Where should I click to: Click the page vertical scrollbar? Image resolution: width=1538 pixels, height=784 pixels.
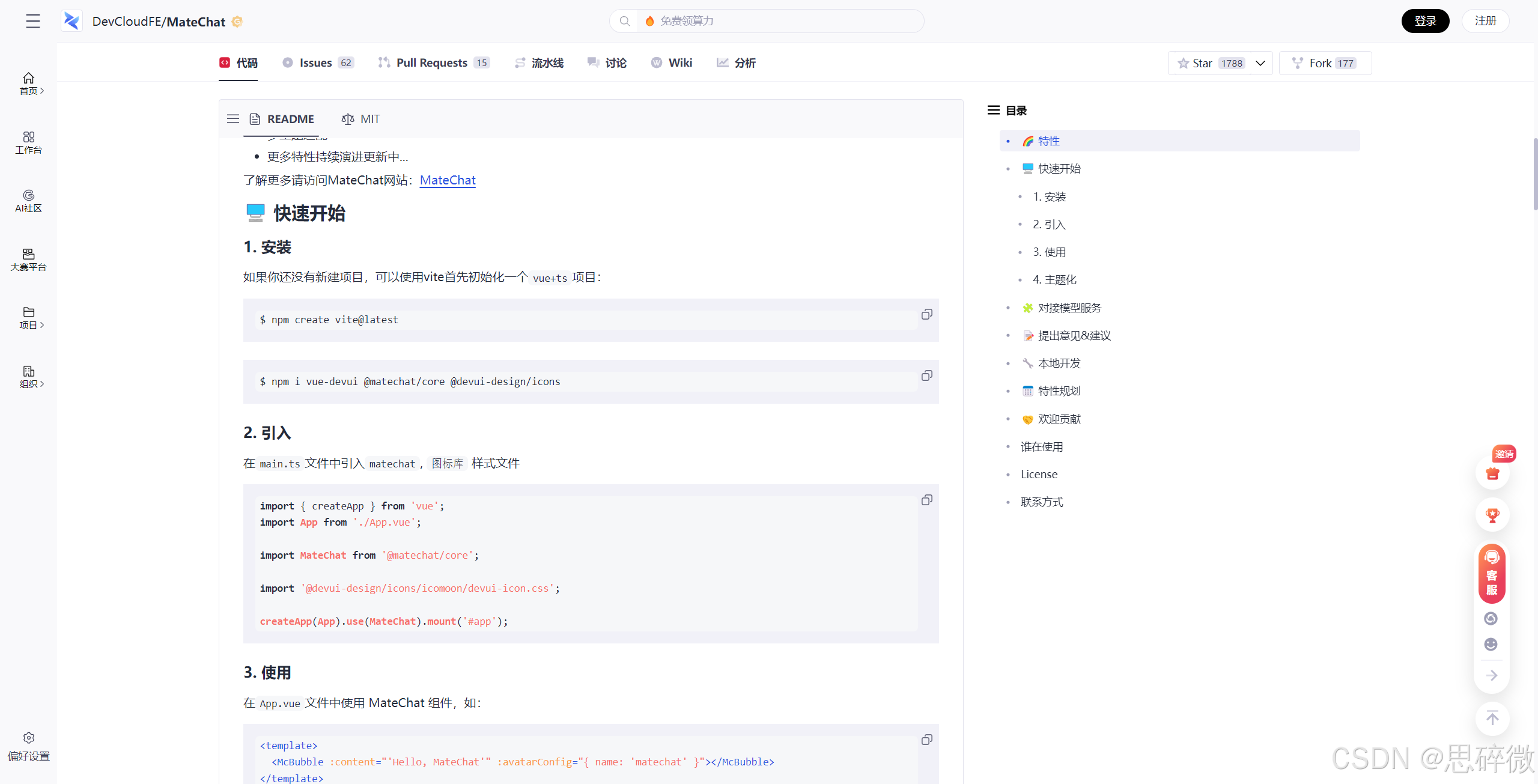click(x=1534, y=174)
